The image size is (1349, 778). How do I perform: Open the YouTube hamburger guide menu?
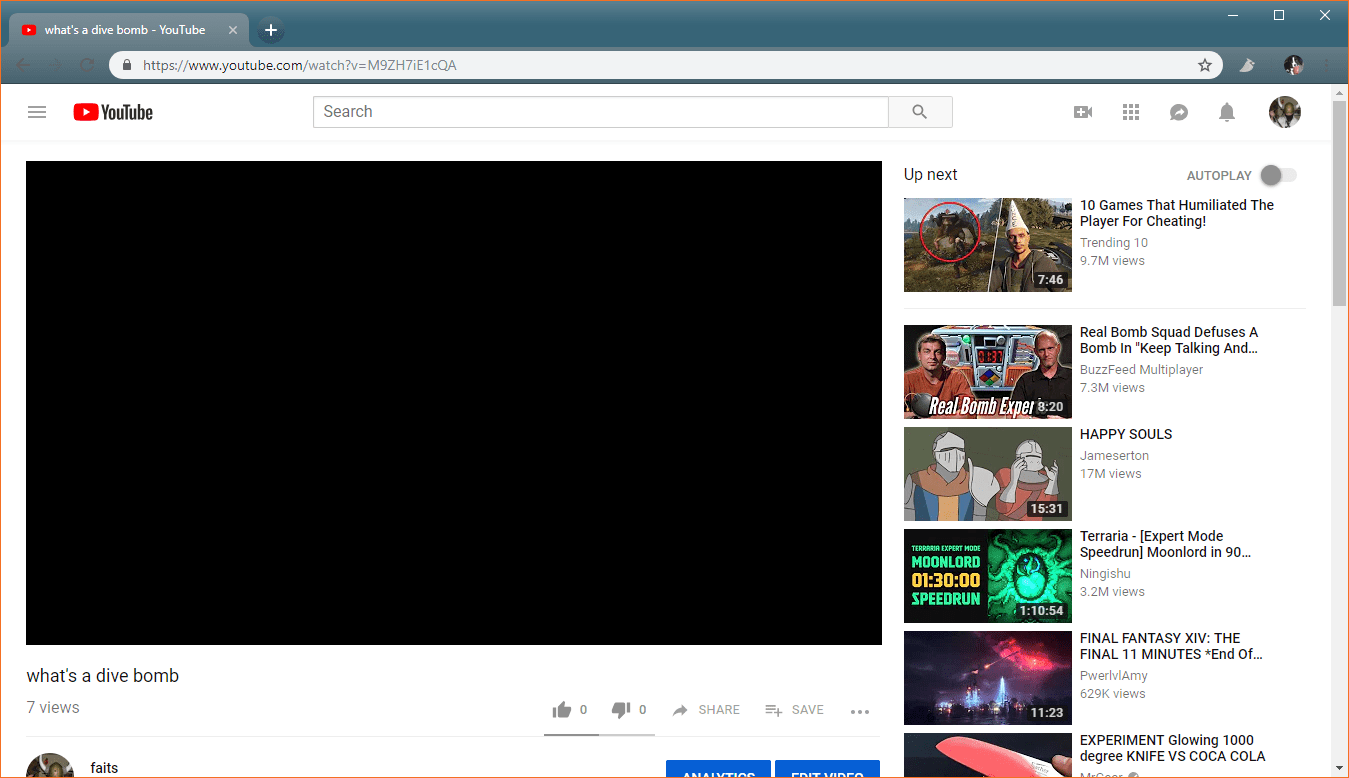(37, 112)
